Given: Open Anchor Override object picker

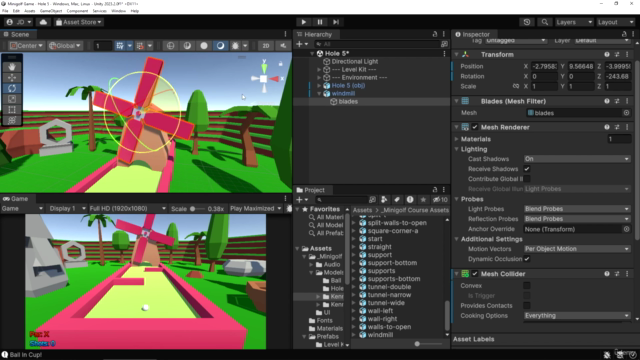Looking at the screenshot, I should (x=627, y=229).
